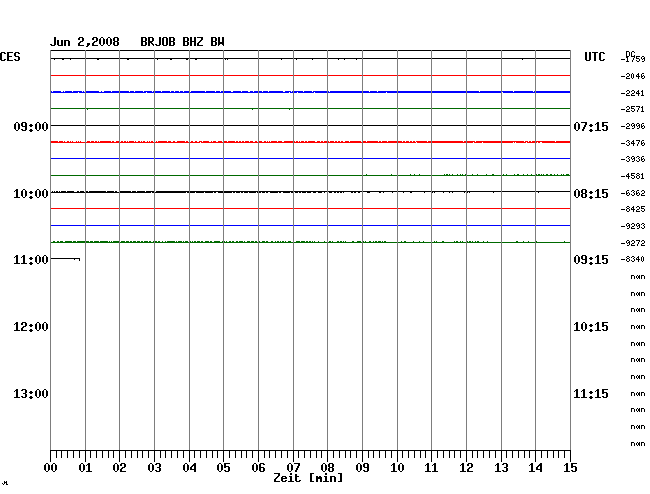This screenshot has width=650, height=494.
Task: Click the 13:00 local time label
Action: pos(31,394)
